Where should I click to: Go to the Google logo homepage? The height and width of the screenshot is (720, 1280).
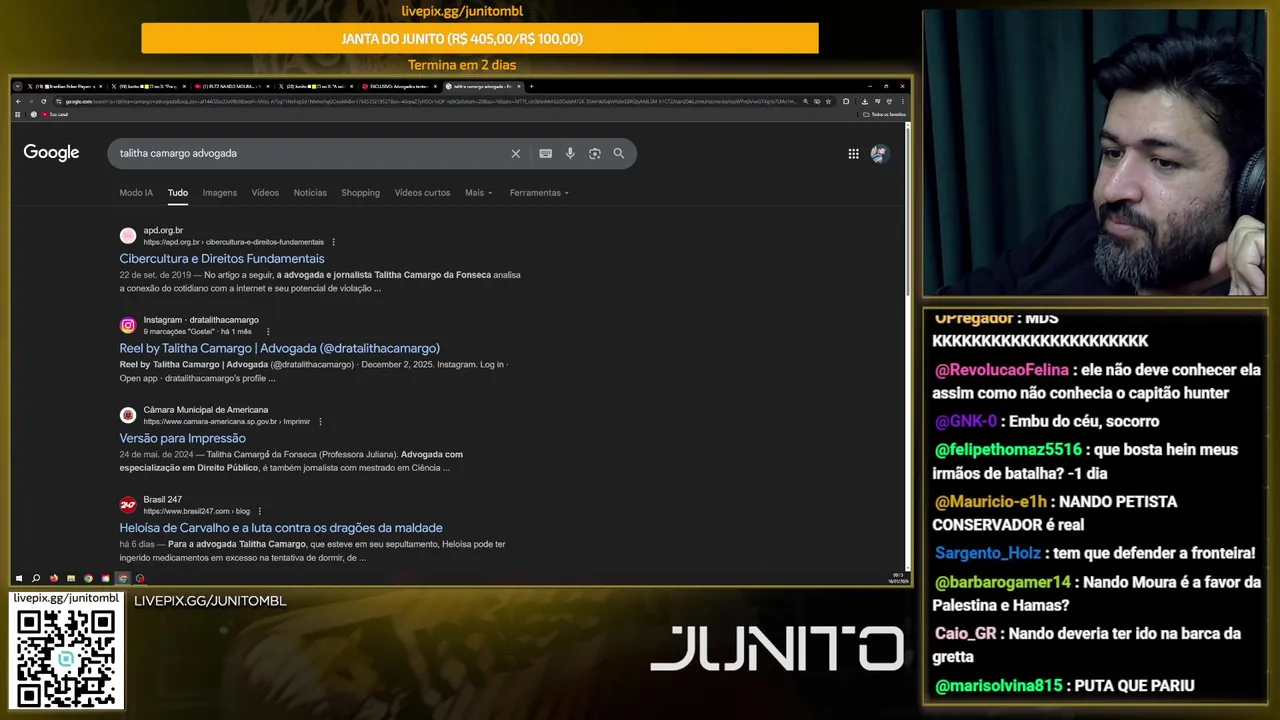(x=51, y=152)
